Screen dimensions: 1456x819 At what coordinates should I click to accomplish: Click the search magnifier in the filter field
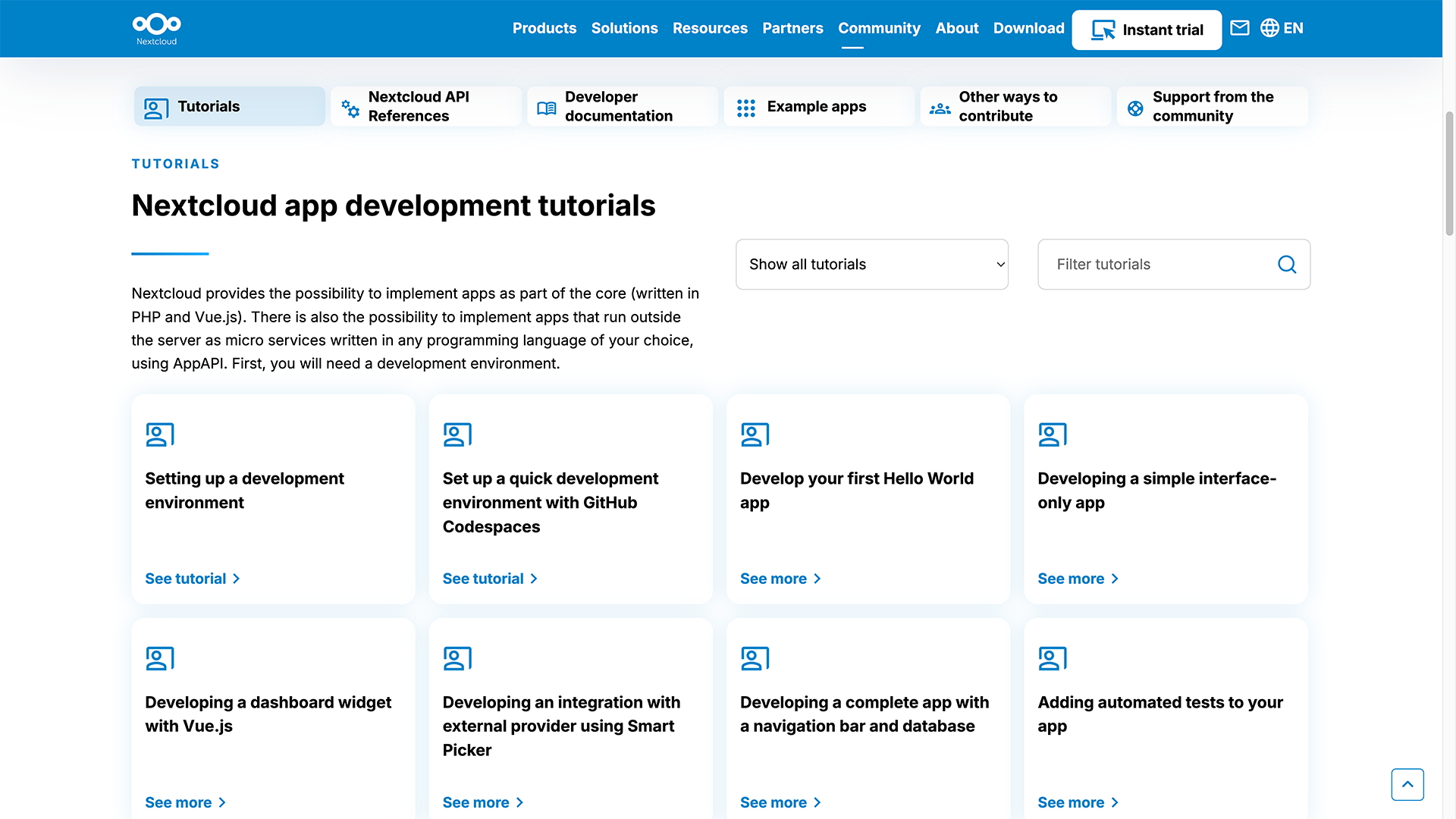(x=1286, y=264)
